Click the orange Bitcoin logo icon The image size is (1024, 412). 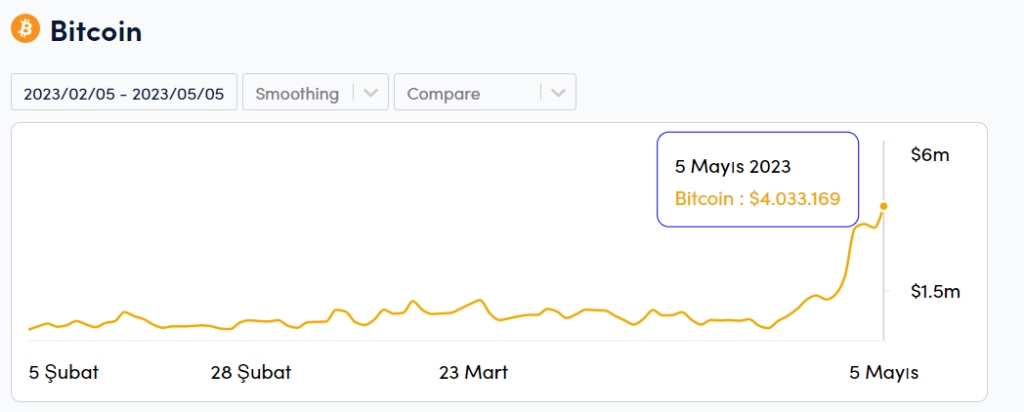tap(25, 28)
